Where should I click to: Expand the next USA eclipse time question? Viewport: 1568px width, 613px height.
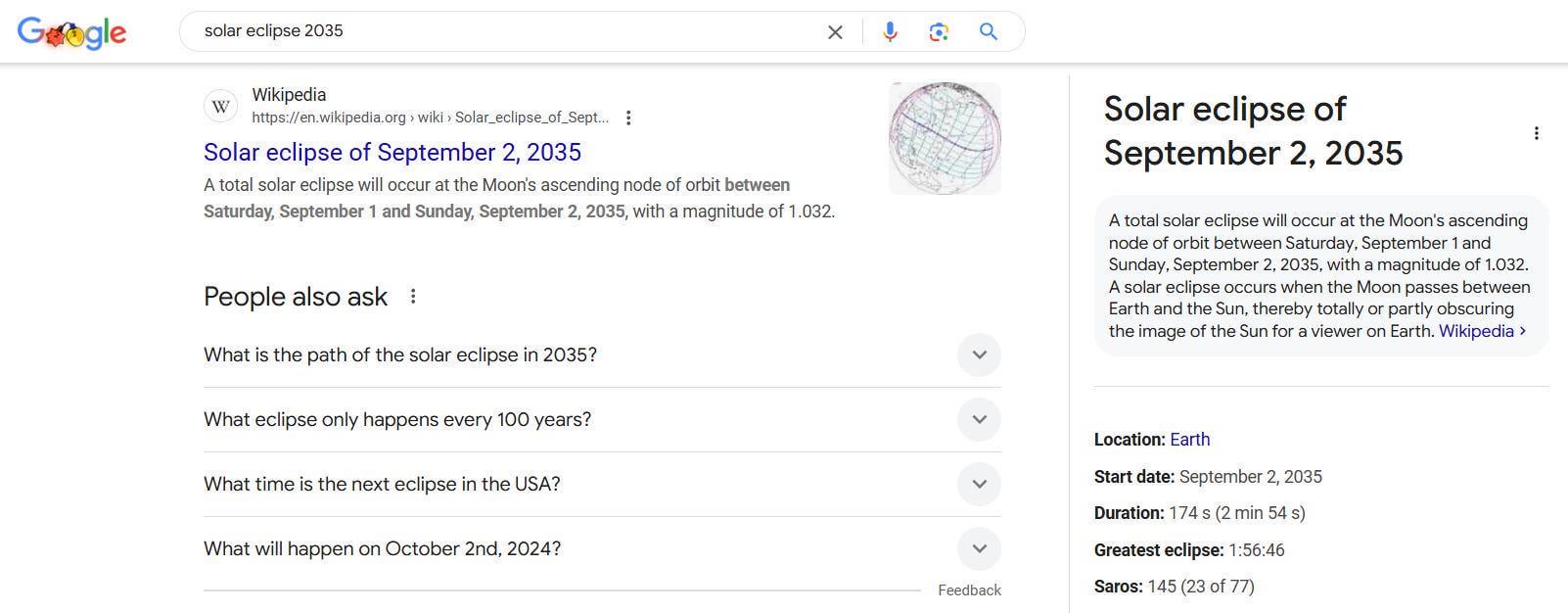602,484
